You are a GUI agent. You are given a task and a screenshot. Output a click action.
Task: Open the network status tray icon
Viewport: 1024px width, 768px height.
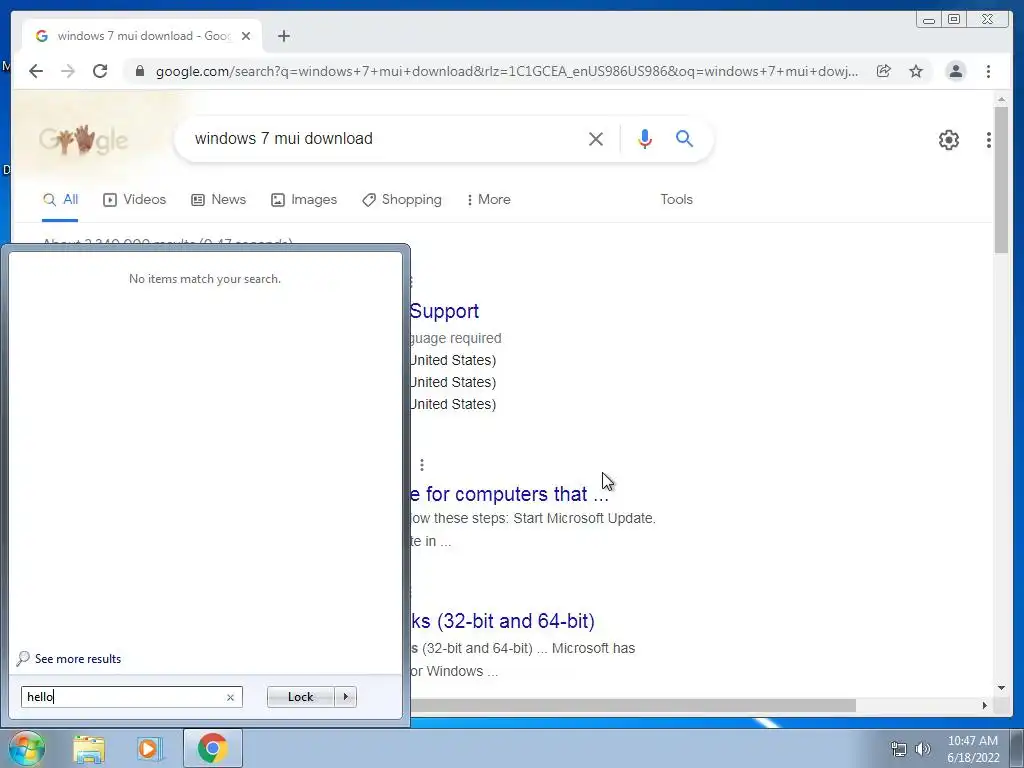[899, 749]
